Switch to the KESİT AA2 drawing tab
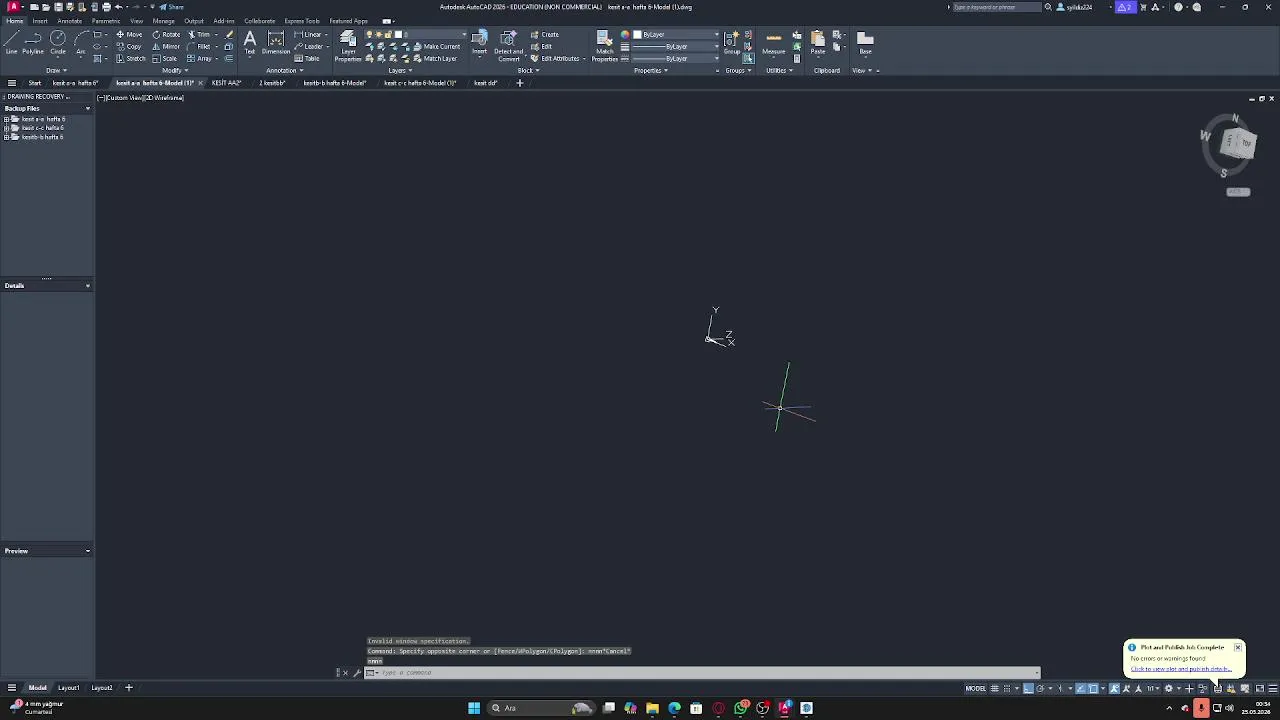The image size is (1280, 720). tap(226, 83)
